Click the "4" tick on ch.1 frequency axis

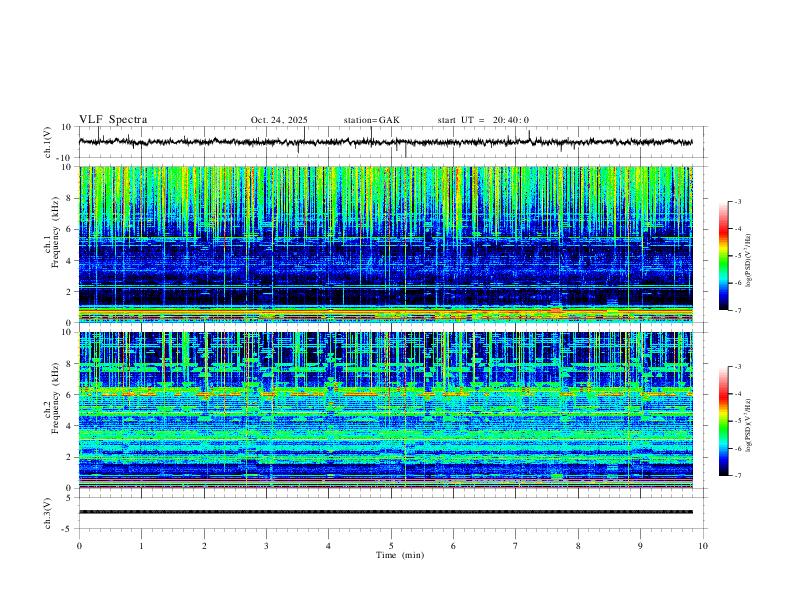[x=70, y=261]
